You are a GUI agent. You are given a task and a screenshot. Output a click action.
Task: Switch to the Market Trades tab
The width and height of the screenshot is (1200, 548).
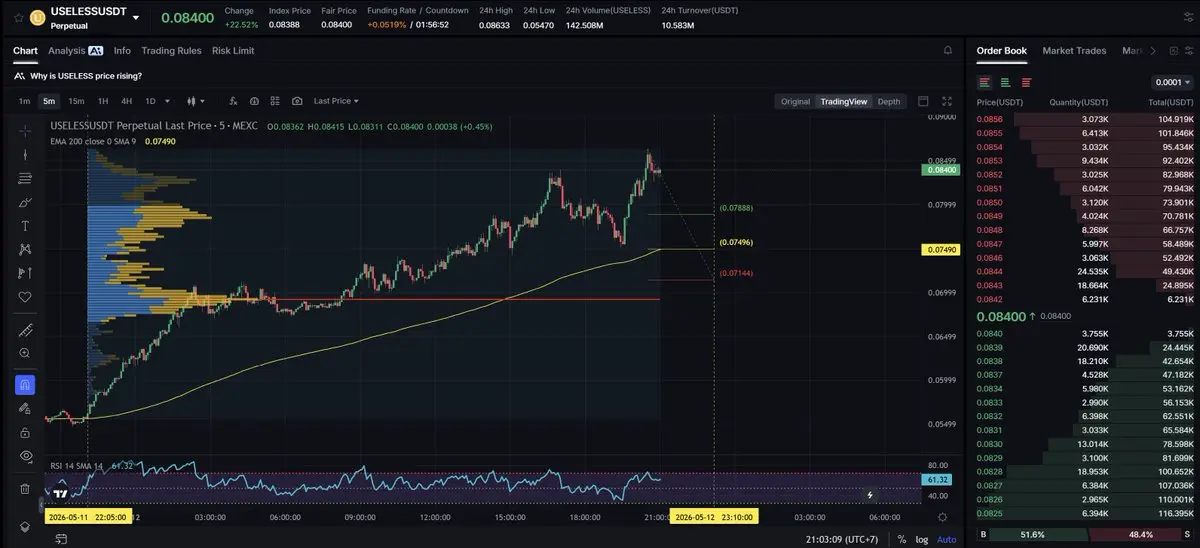tap(1074, 51)
